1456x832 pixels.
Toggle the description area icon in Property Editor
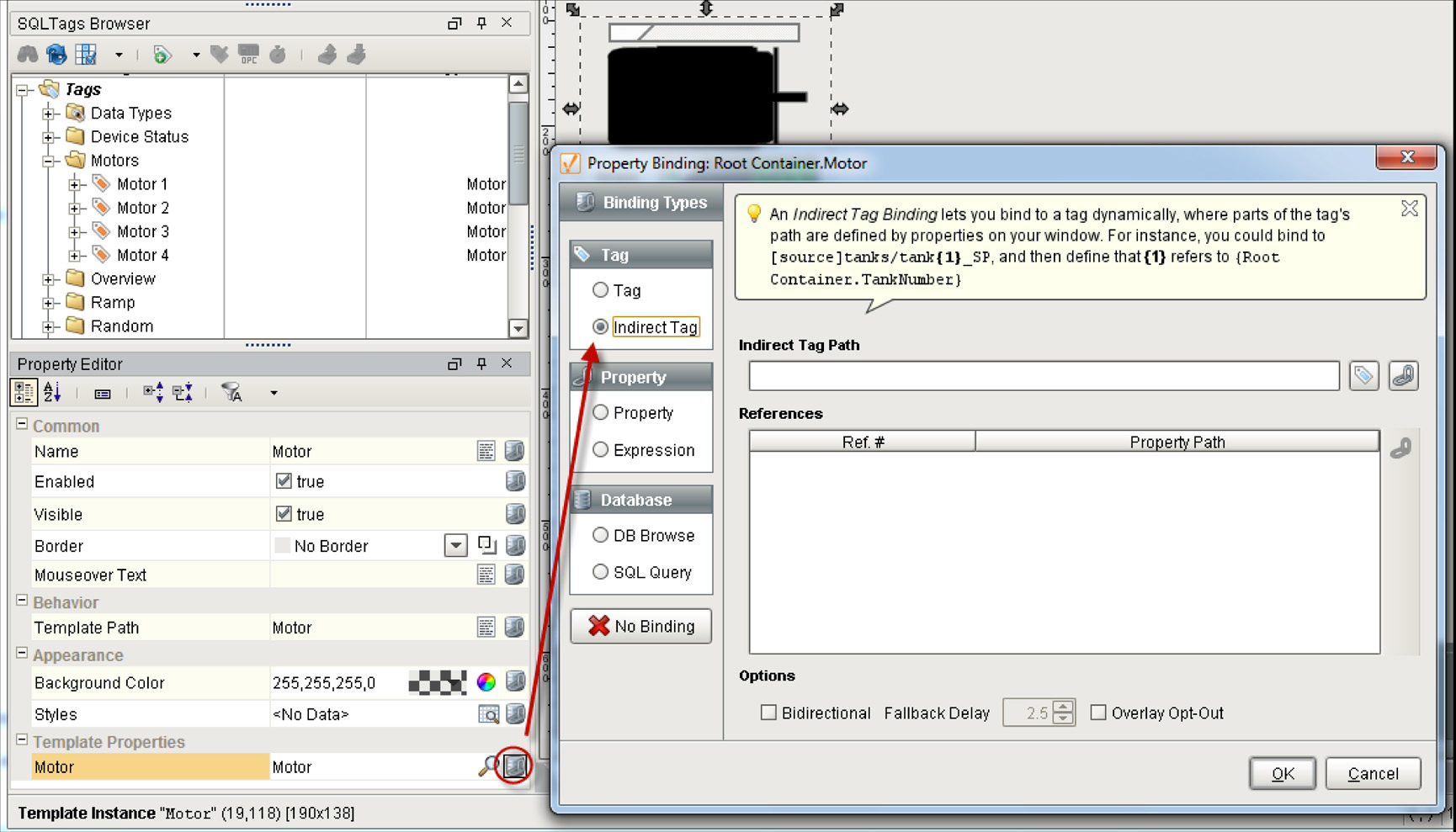[103, 393]
